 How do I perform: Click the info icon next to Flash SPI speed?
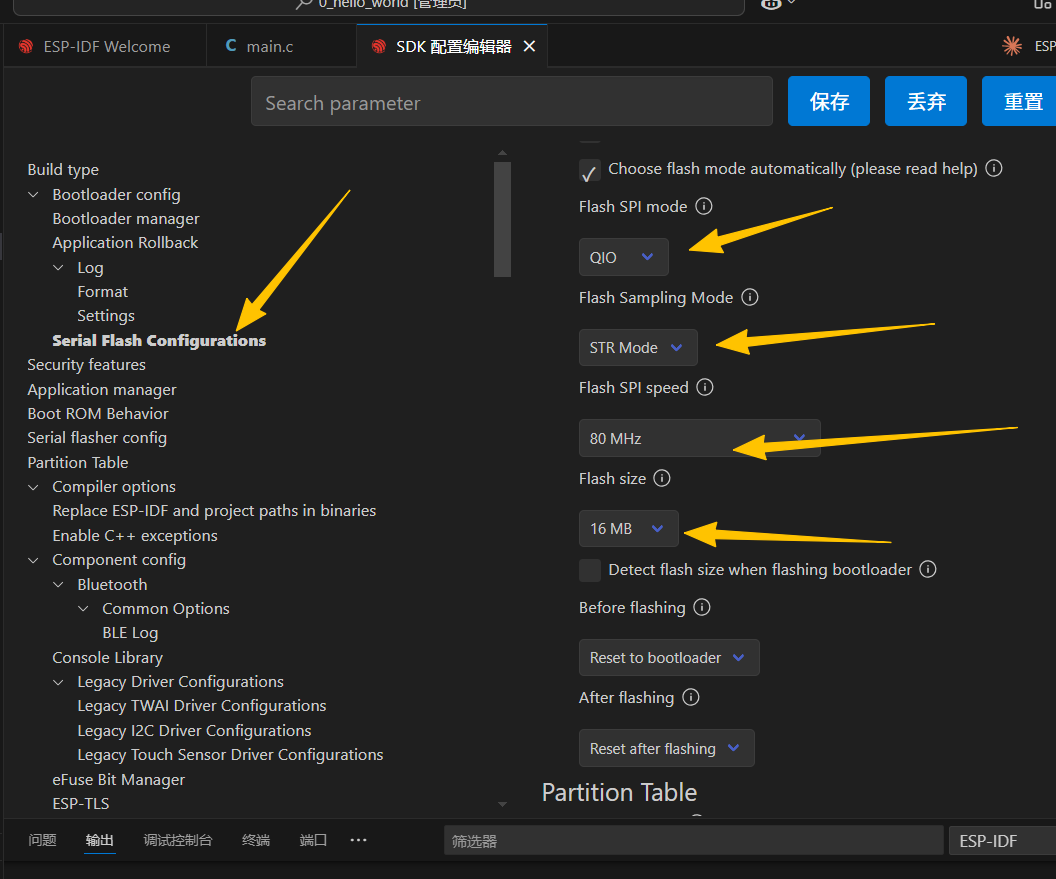[x=704, y=387]
